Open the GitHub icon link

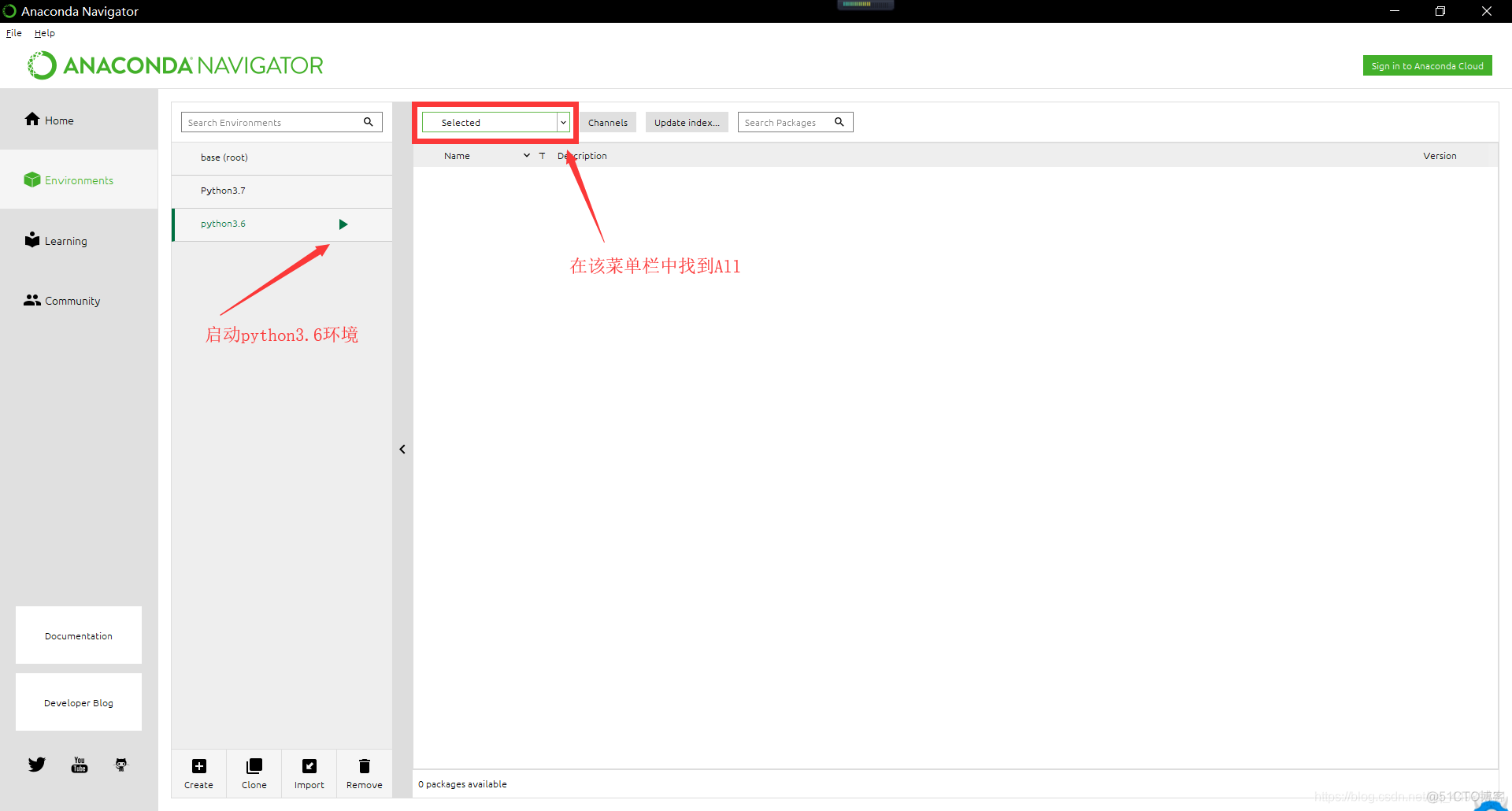(x=121, y=765)
